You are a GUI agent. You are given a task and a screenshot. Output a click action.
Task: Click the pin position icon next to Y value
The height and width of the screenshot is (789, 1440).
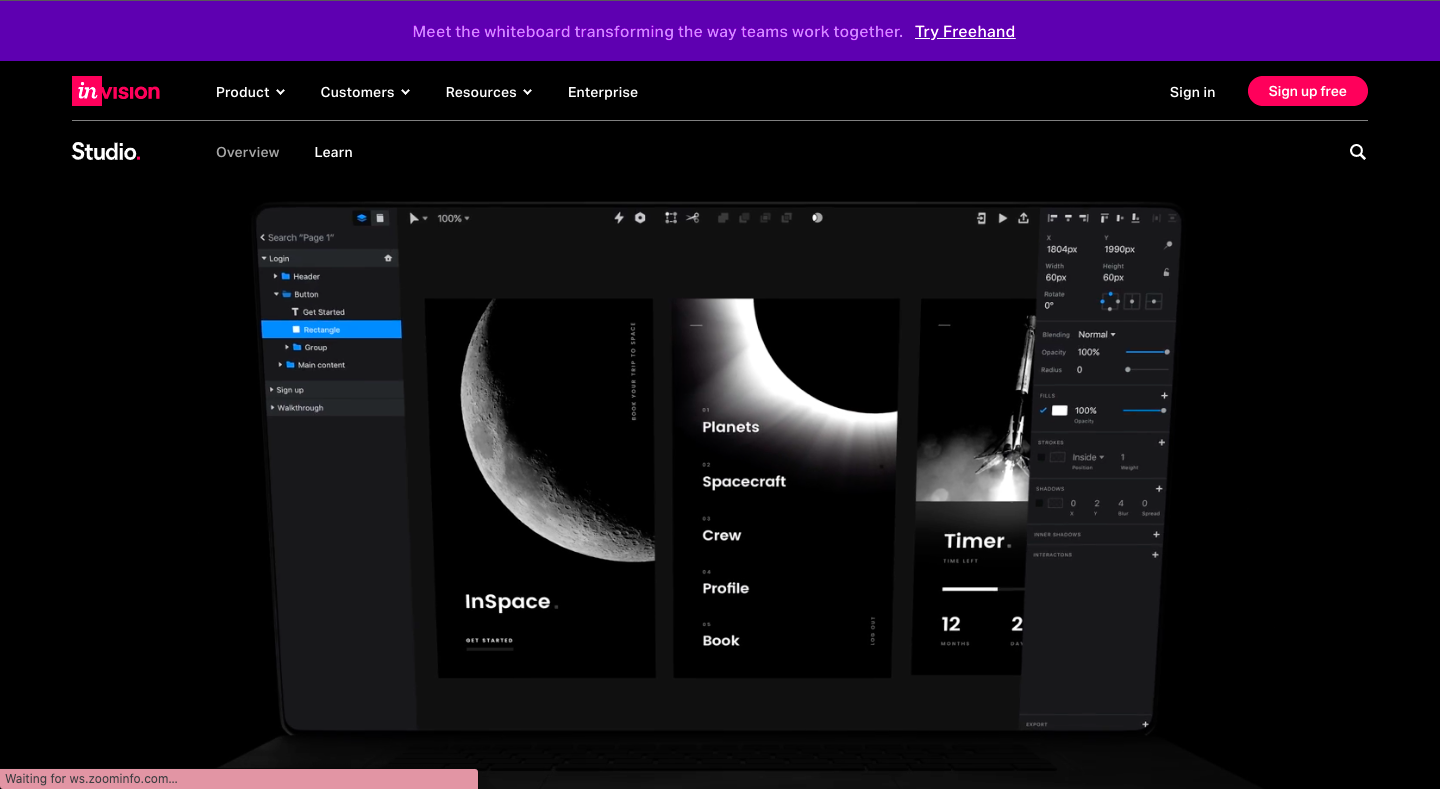pos(1168,245)
